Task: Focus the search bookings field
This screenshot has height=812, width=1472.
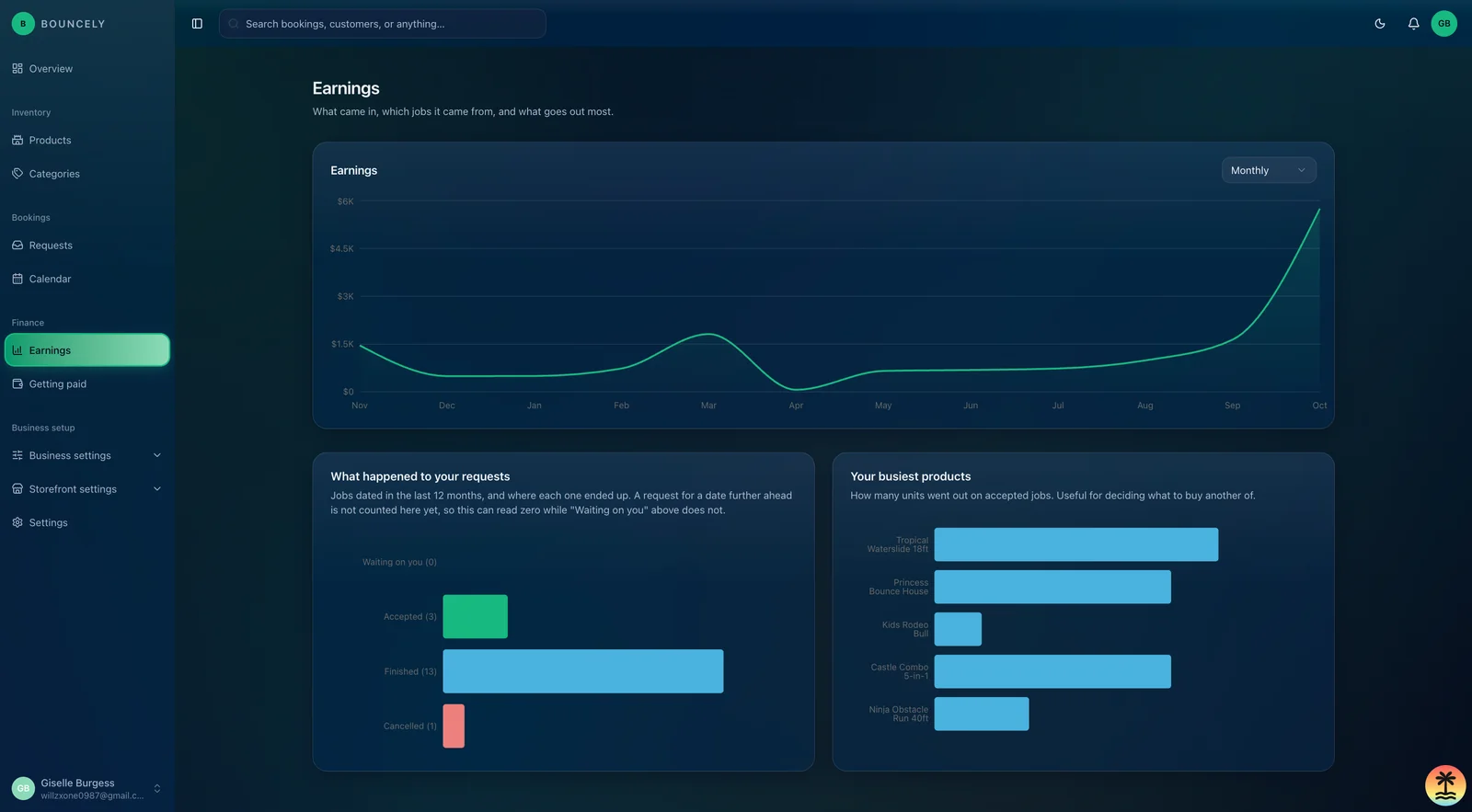Action: click(x=382, y=24)
